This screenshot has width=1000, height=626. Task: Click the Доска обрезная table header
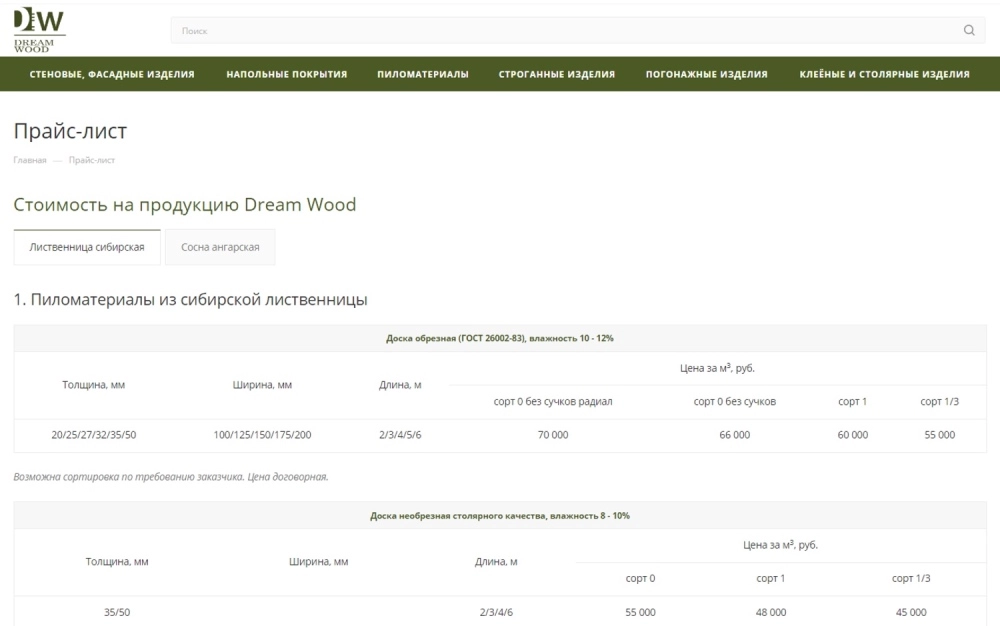pos(500,338)
